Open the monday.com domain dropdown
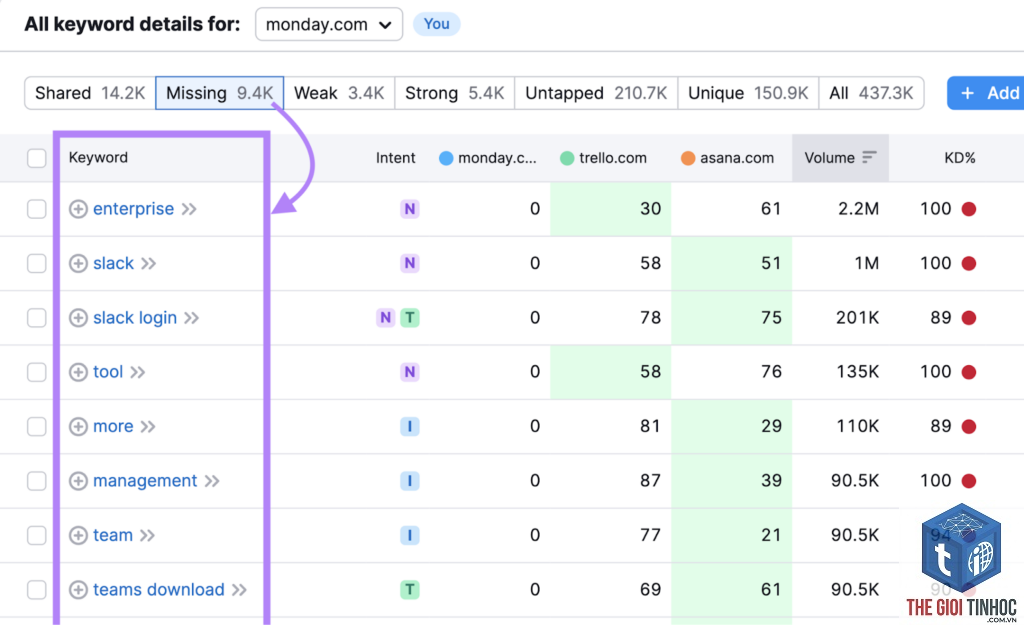The width and height of the screenshot is (1024, 625). click(x=328, y=25)
